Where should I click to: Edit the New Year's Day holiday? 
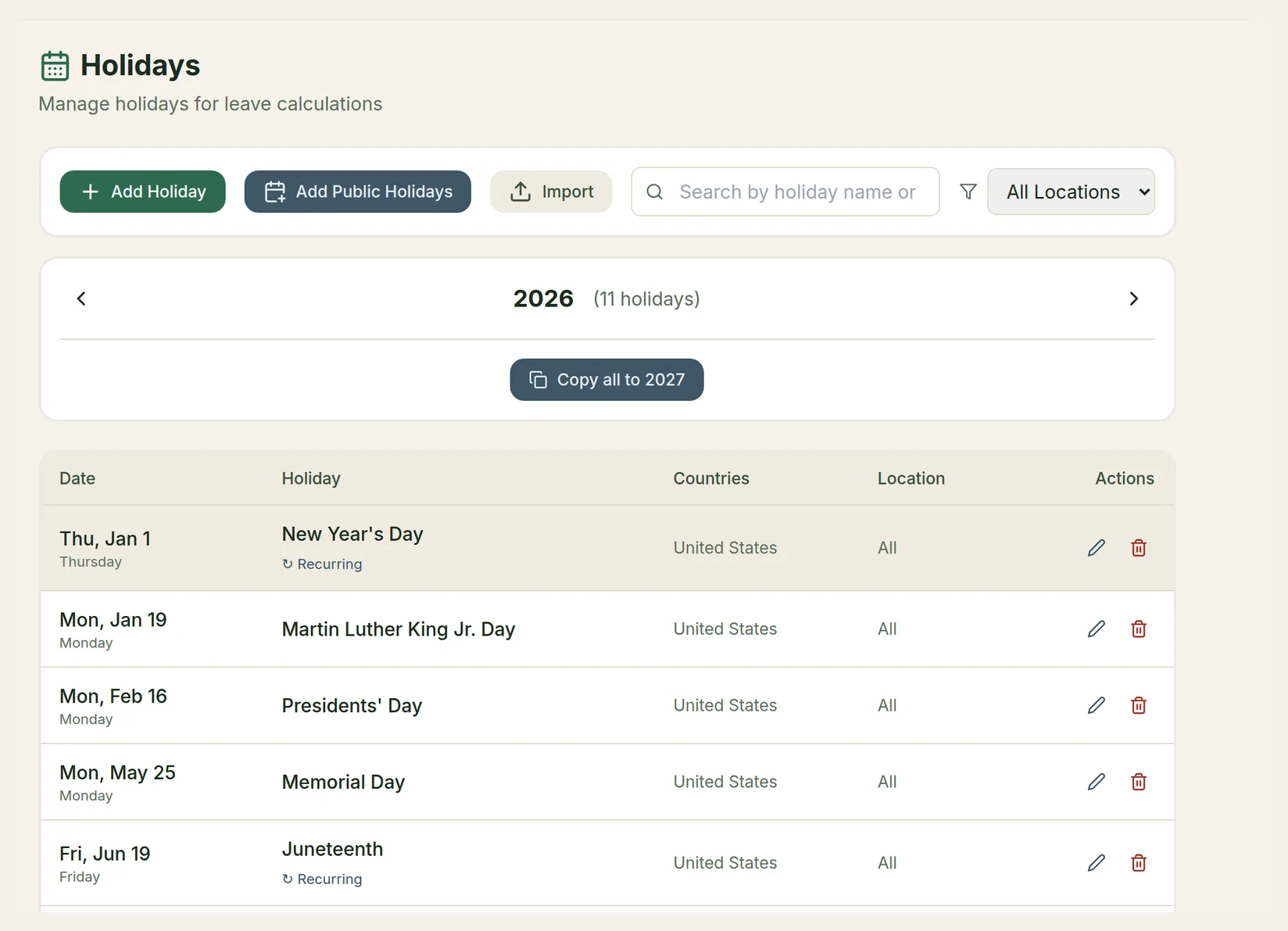(x=1097, y=548)
